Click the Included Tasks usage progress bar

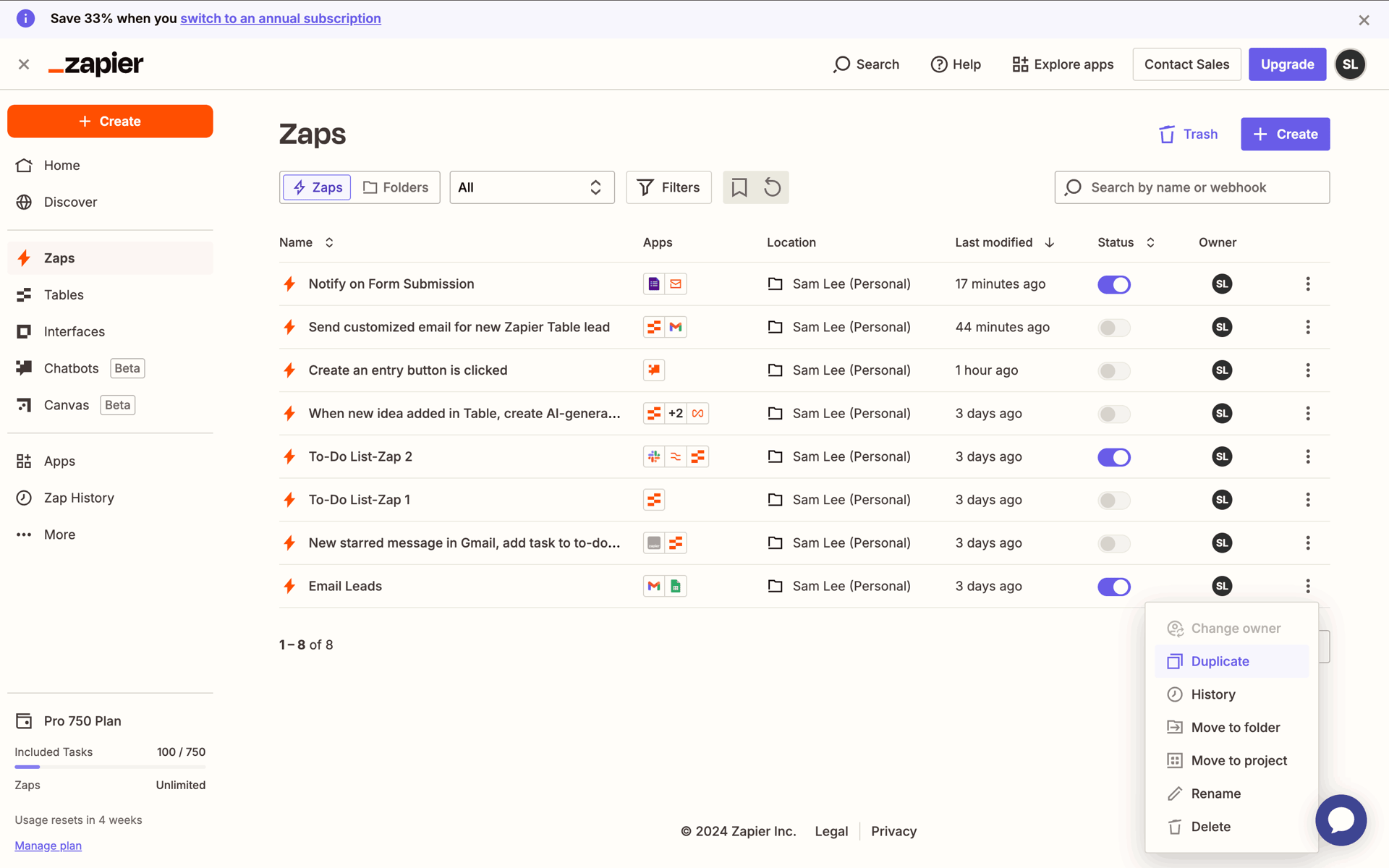[110, 767]
